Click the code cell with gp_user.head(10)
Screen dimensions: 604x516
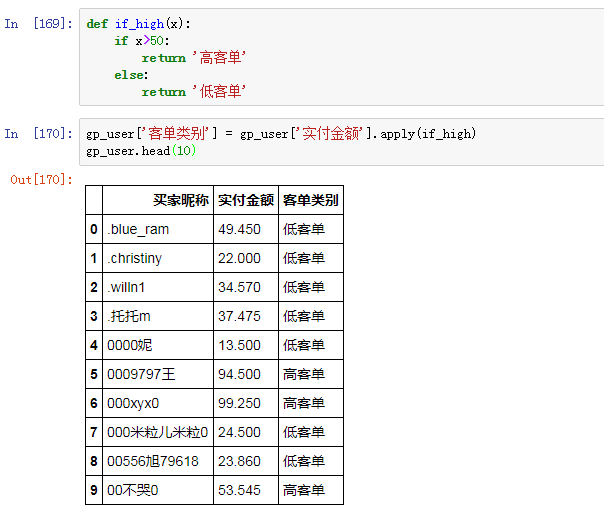point(341,142)
